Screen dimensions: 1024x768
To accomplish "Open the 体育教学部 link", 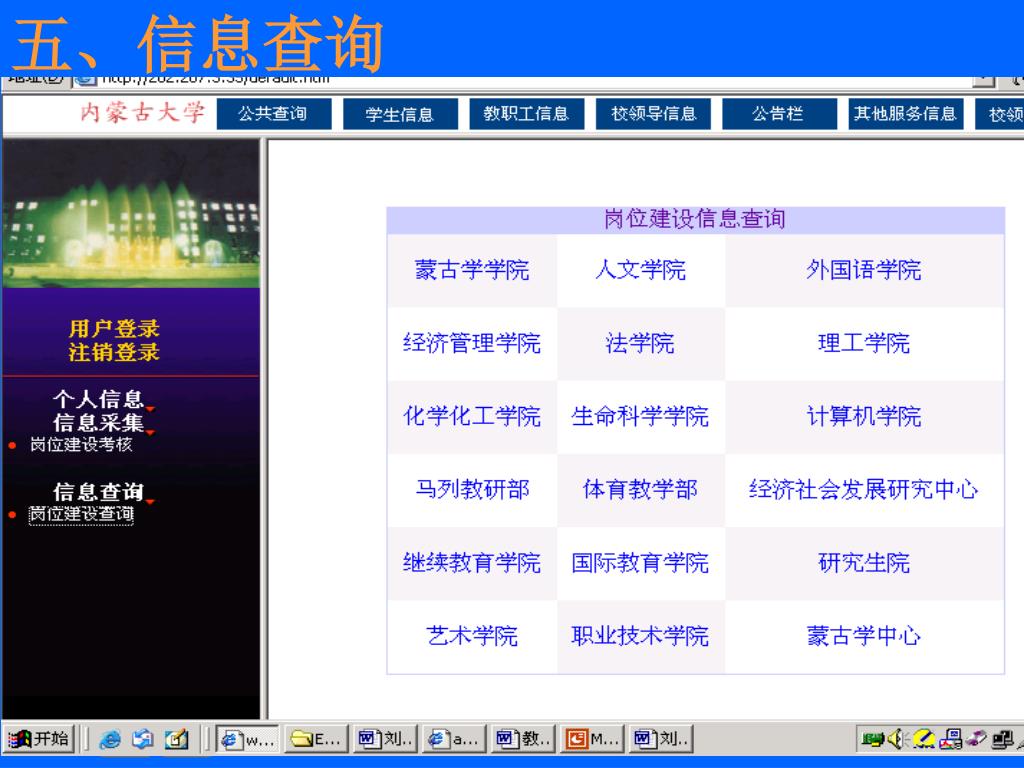I will (x=641, y=489).
